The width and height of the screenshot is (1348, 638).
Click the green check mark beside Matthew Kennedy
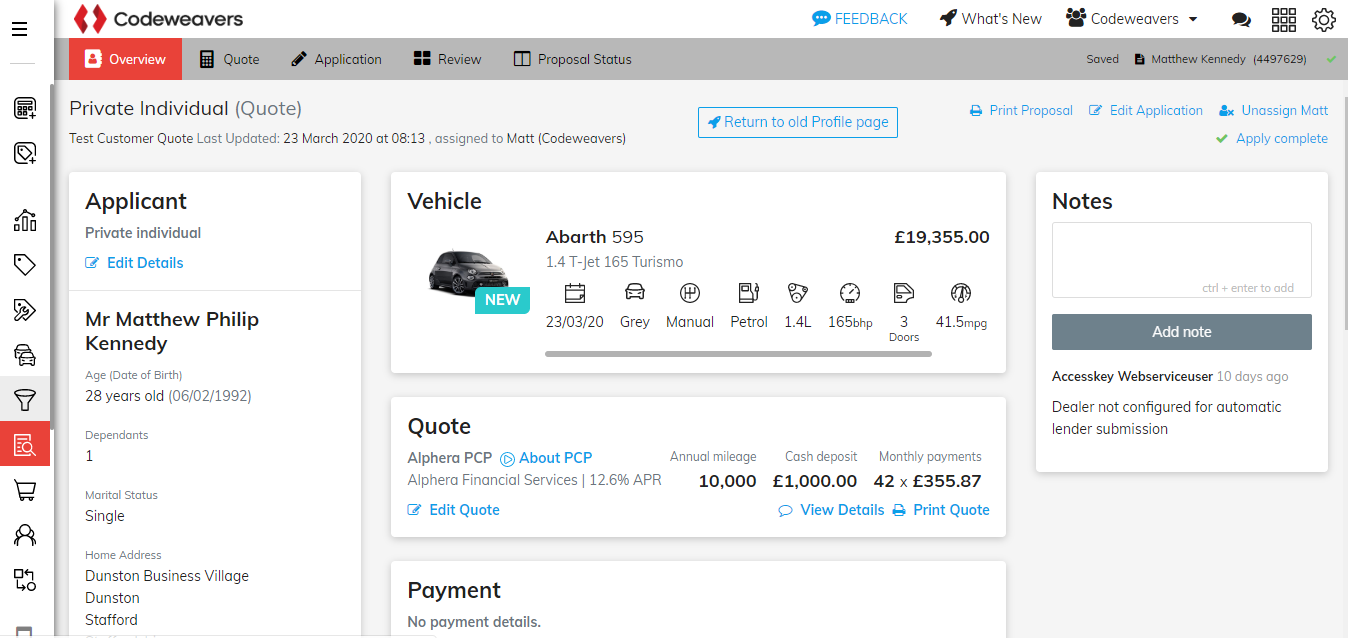tap(1331, 59)
